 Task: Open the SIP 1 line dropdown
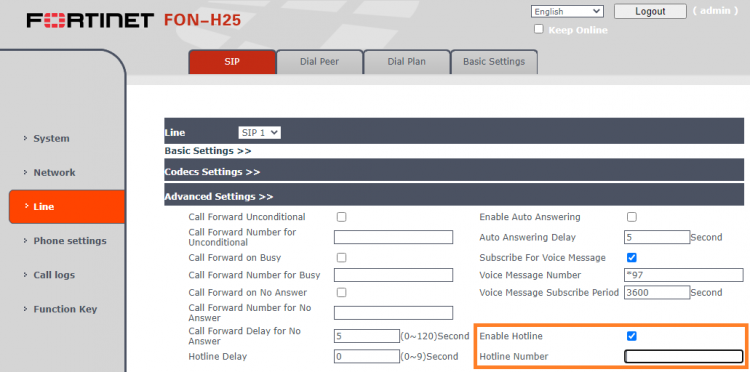pos(259,133)
